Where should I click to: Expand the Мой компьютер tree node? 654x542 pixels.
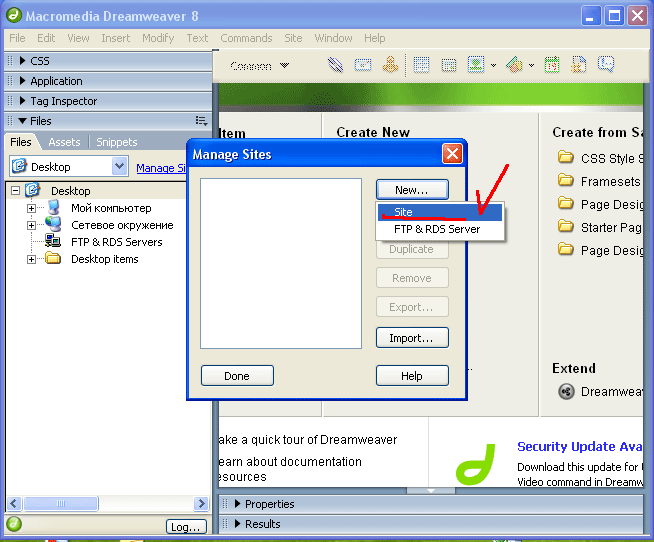[31, 208]
